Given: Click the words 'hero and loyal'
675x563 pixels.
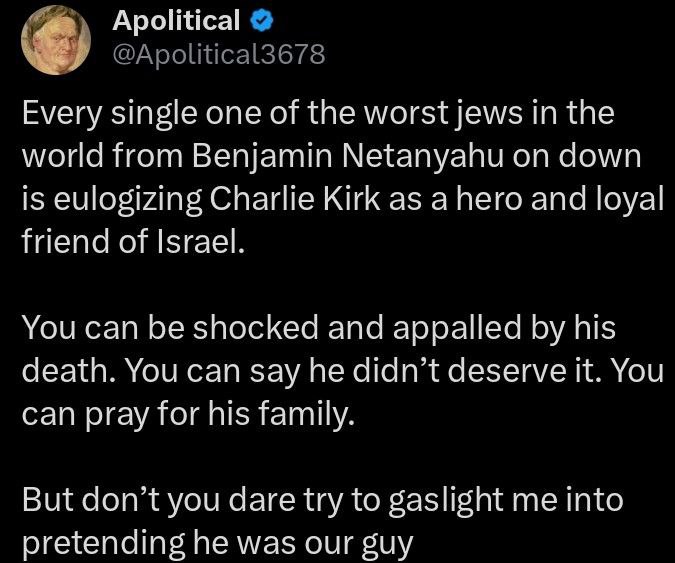Looking at the screenshot, I should [560, 200].
